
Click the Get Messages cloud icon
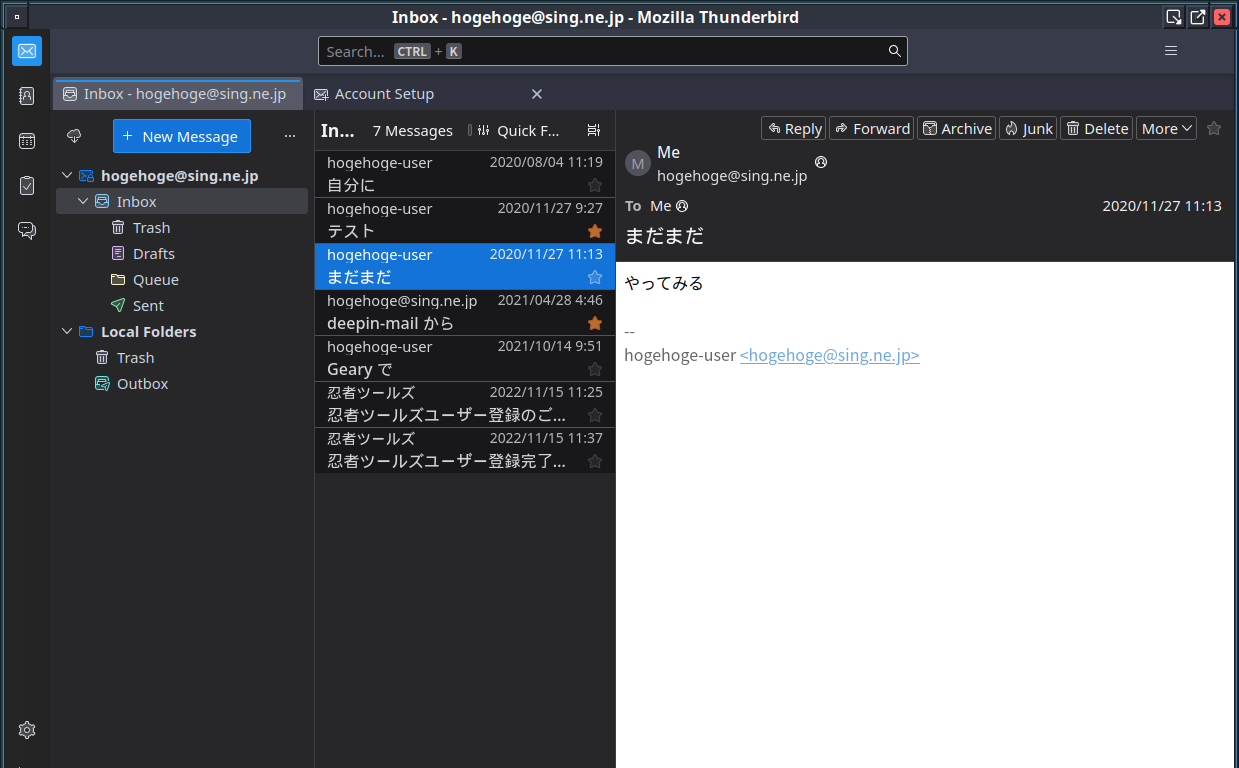tap(73, 136)
